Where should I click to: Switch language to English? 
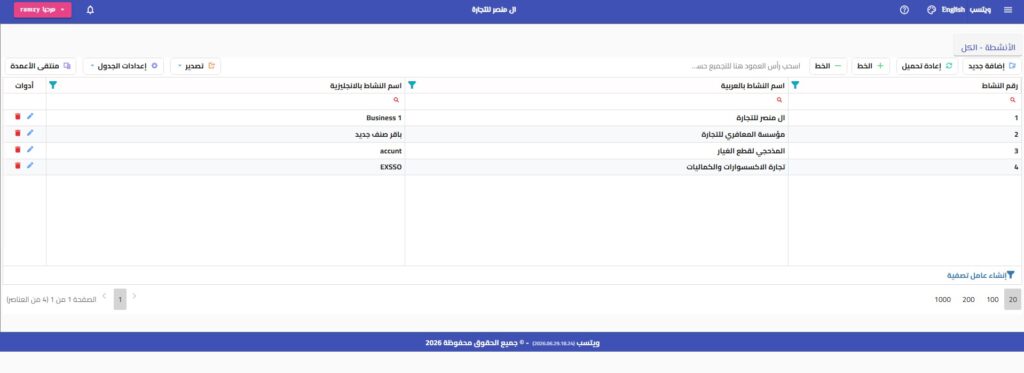[x=953, y=10]
